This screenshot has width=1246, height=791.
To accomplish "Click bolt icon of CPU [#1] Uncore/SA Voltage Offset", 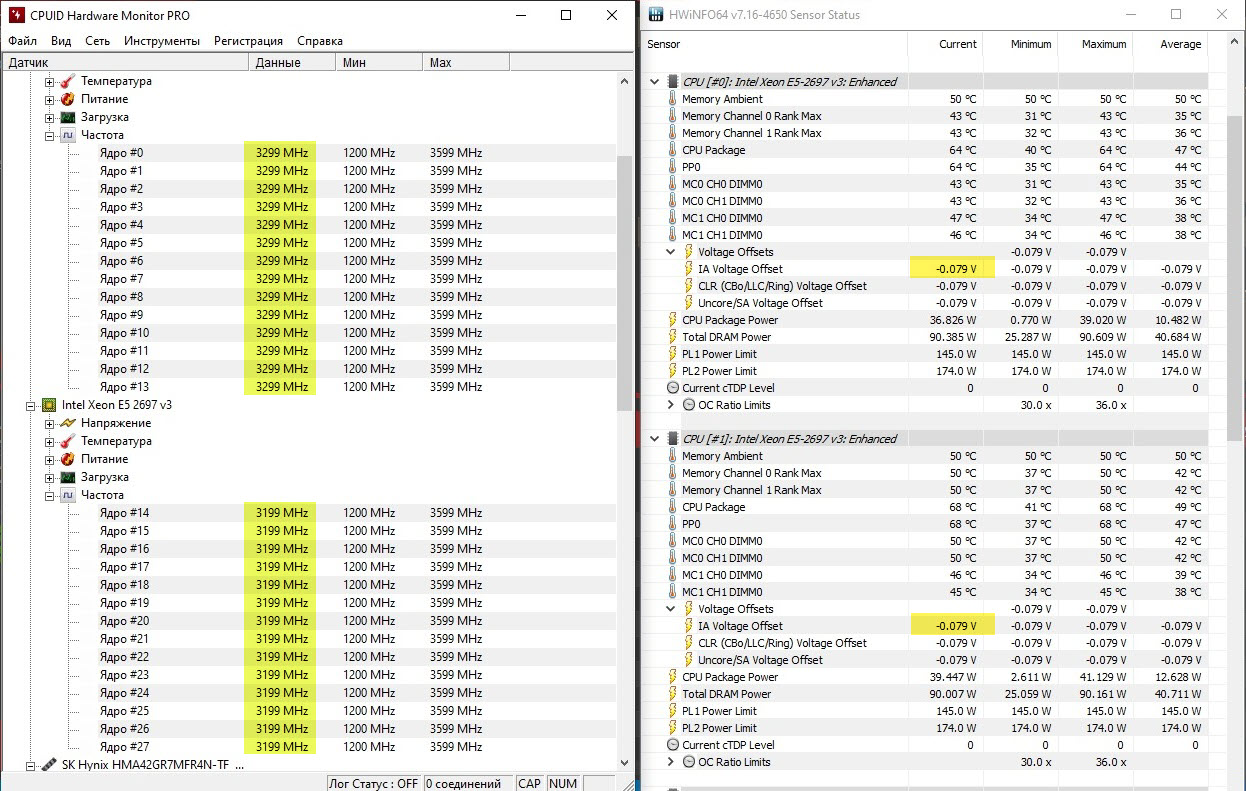I will 688,660.
